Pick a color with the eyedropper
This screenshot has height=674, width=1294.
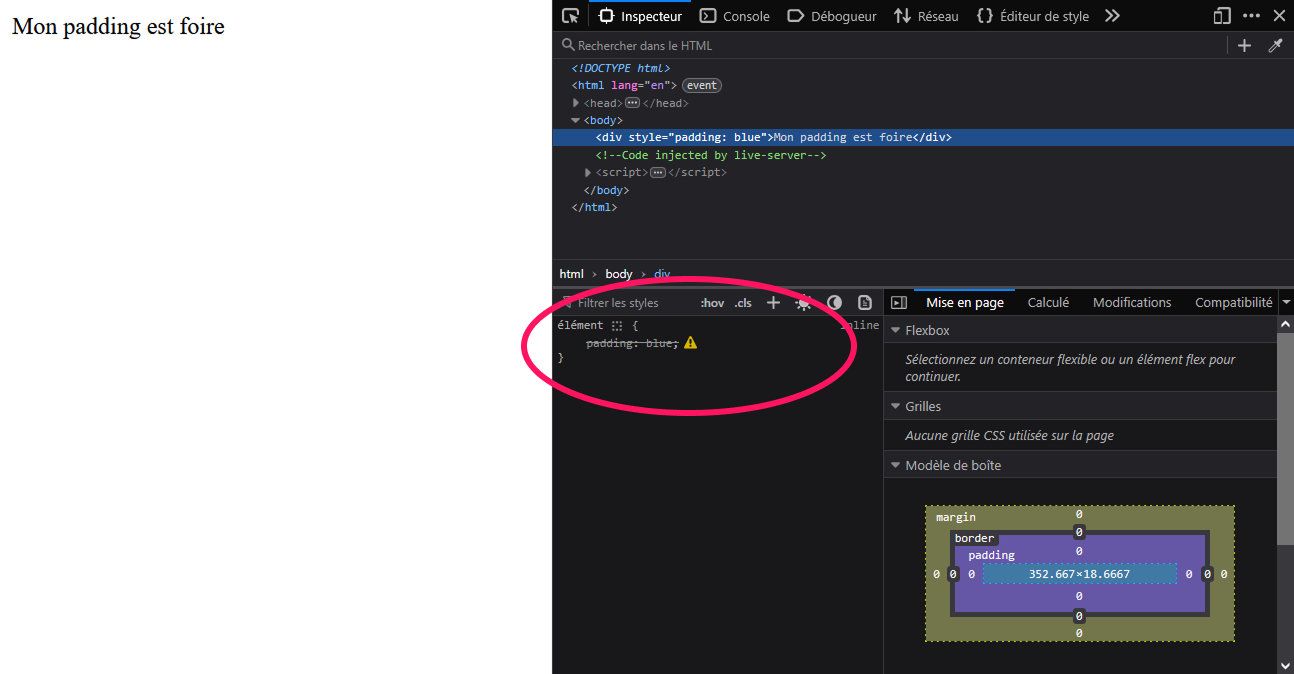(1276, 45)
